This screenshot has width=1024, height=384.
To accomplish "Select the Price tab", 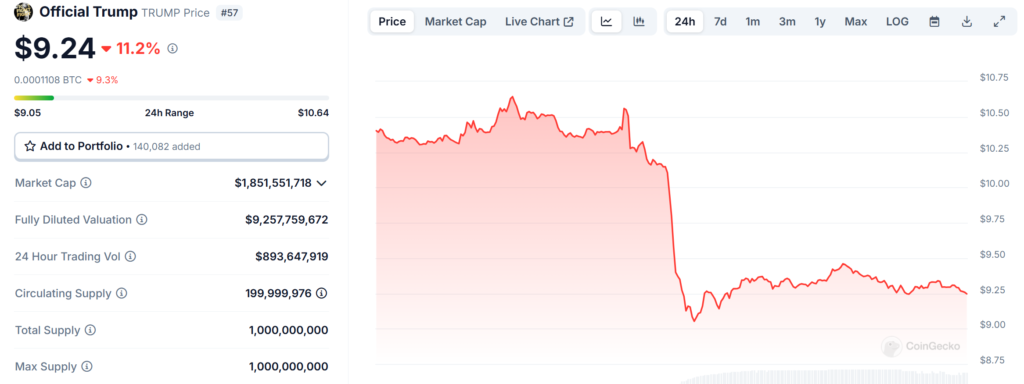I will 392,22.
